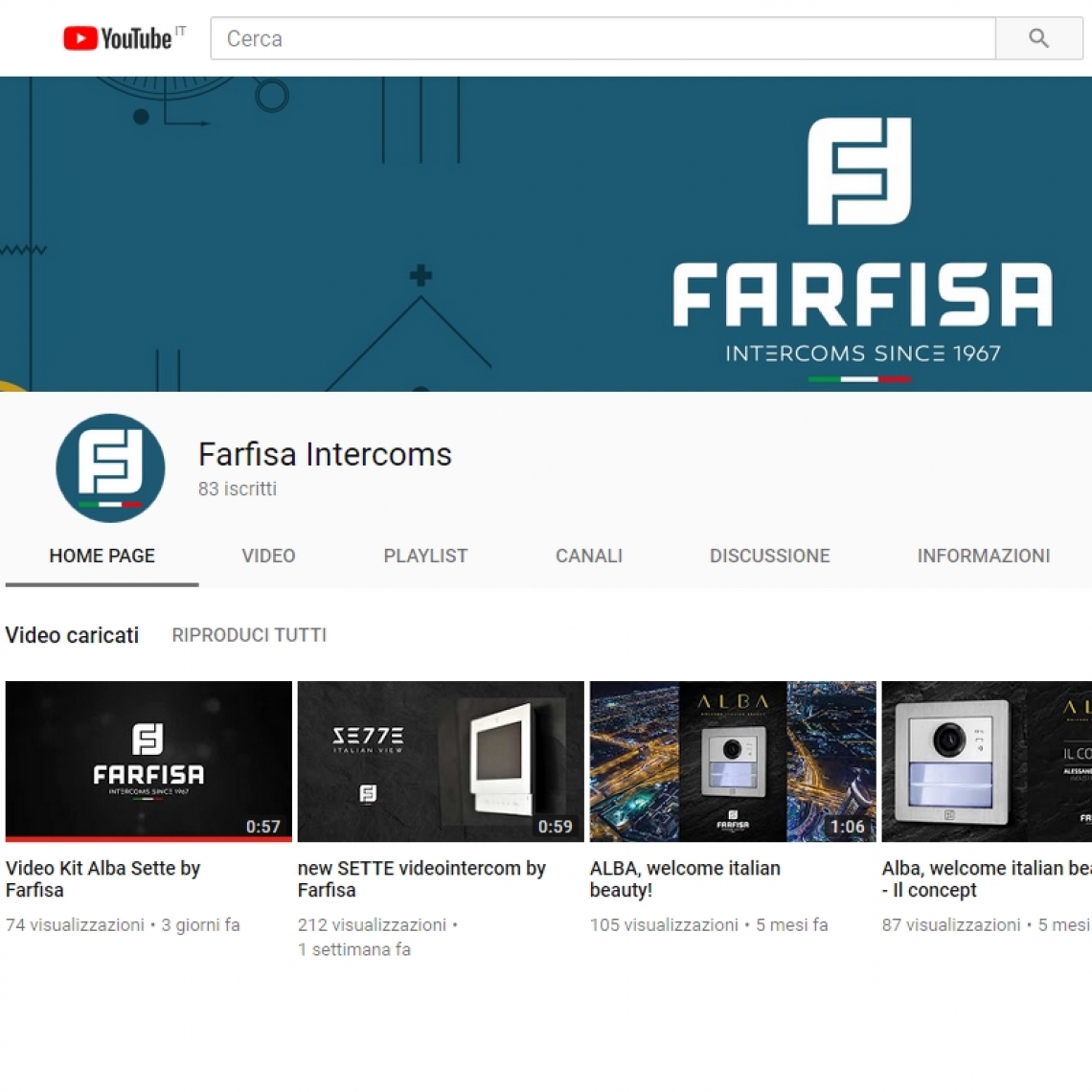Open the PLAYLIST tab

point(425,556)
